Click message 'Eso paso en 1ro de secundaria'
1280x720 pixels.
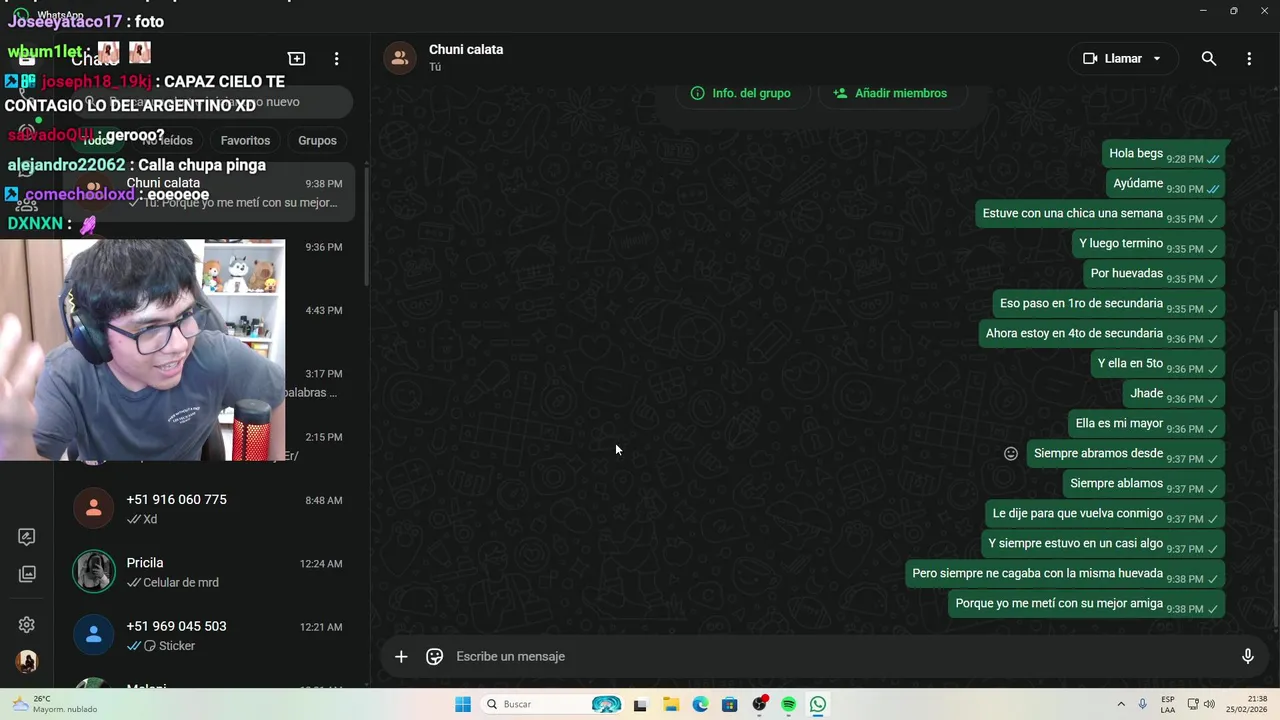coord(1110,304)
